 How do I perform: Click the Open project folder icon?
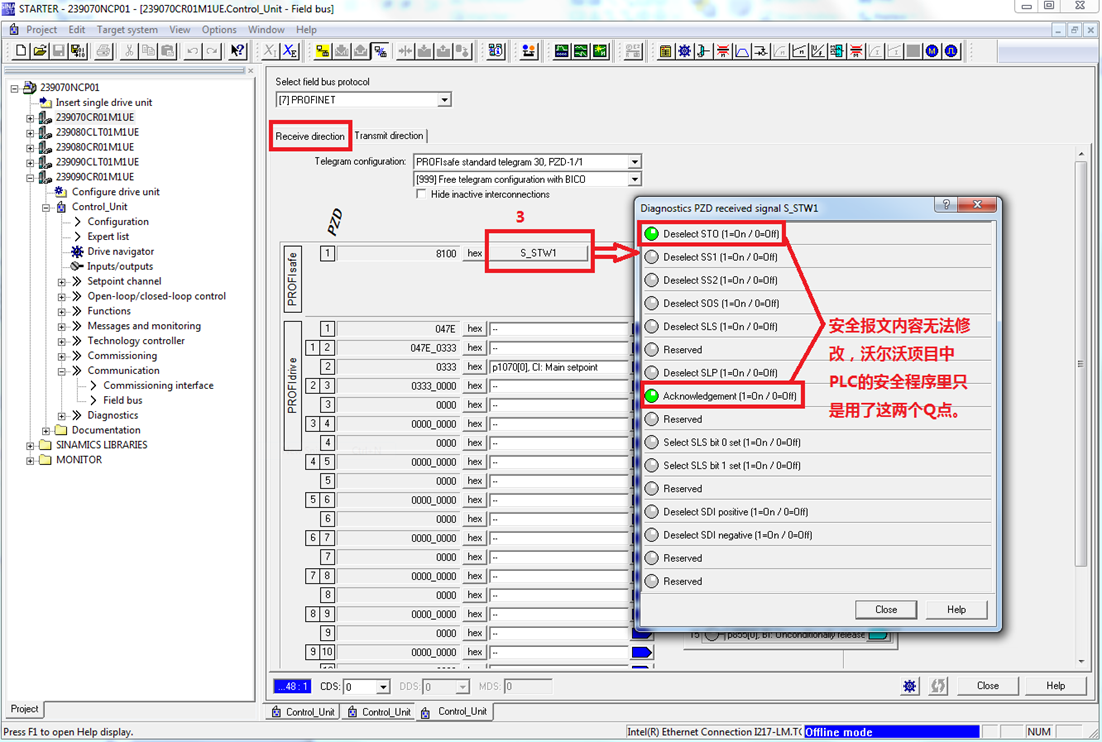point(40,51)
